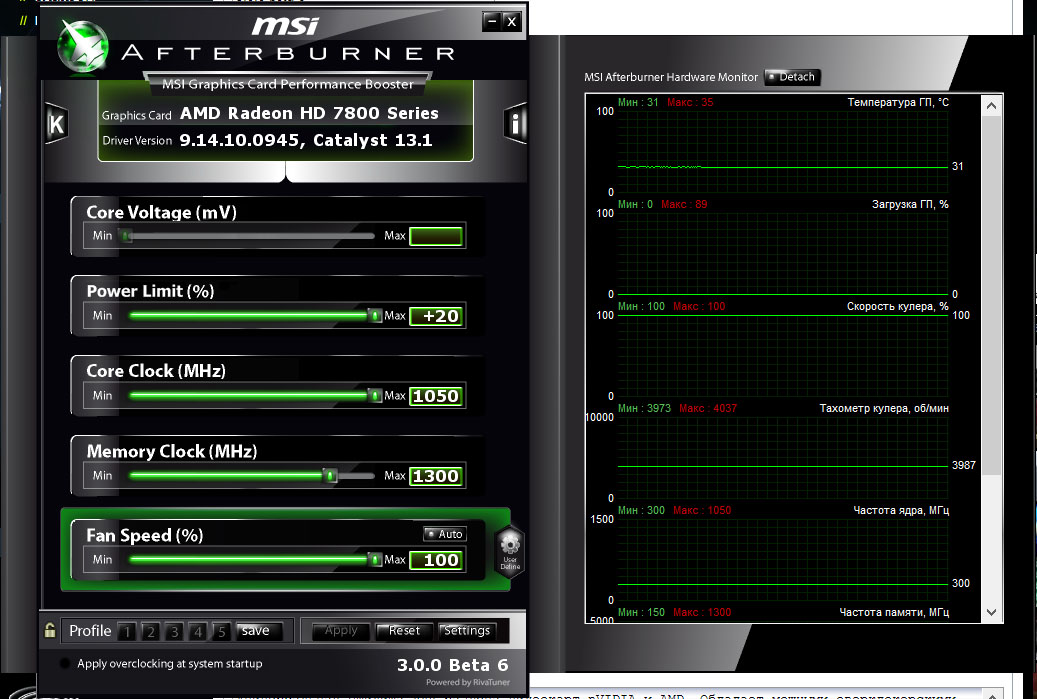Click the driver version 'Catalyst 13.1' text

pos(372,140)
